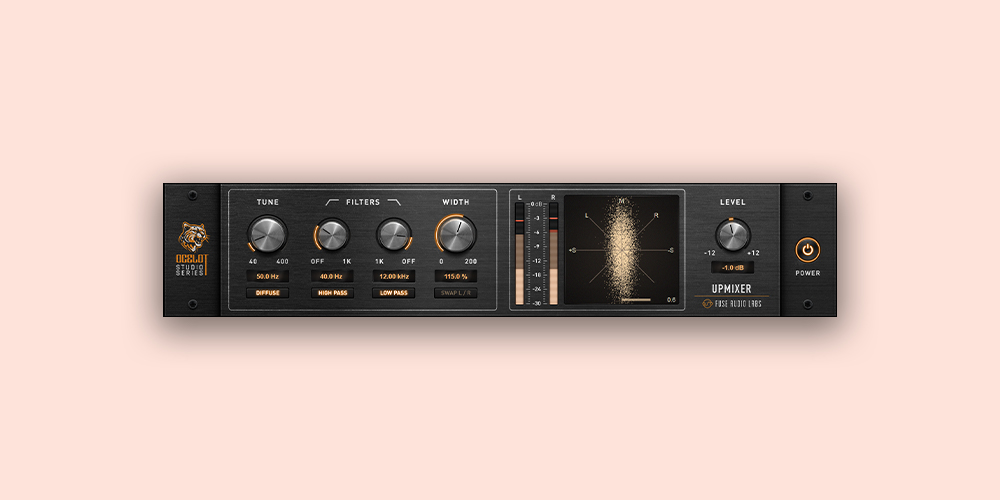Click the TUNE knob
This screenshot has height=500, width=1000.
point(267,234)
